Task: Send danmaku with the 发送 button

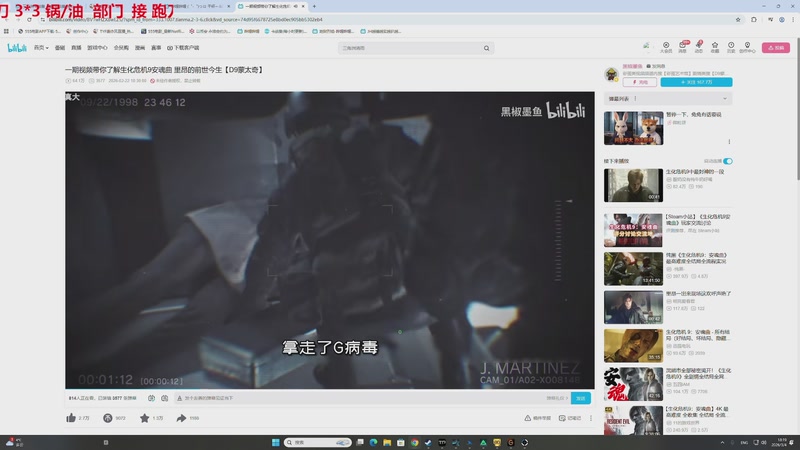Action: click(x=581, y=398)
